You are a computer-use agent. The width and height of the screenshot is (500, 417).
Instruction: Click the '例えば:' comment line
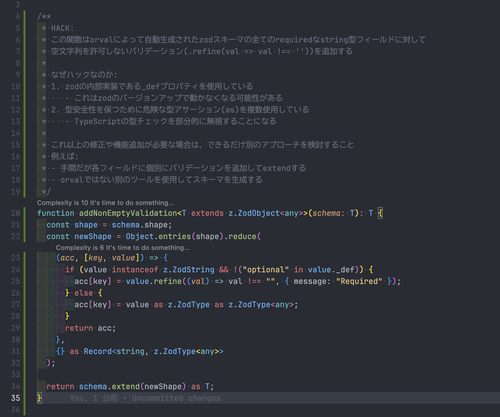tap(64, 156)
